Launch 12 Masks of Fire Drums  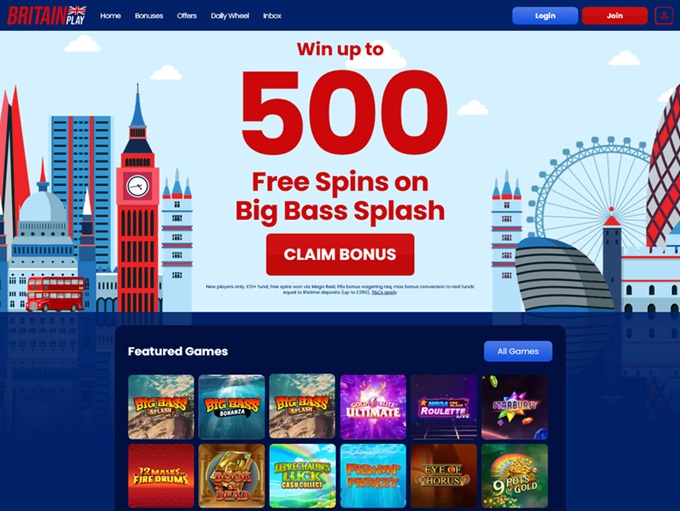161,476
